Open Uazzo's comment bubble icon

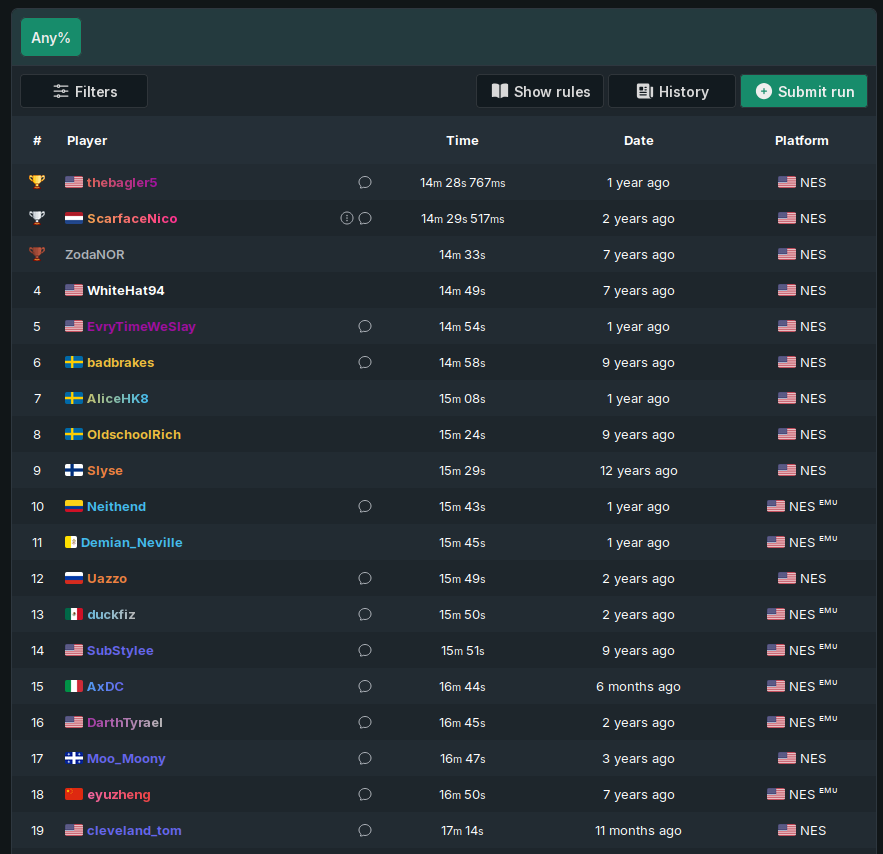[365, 579]
